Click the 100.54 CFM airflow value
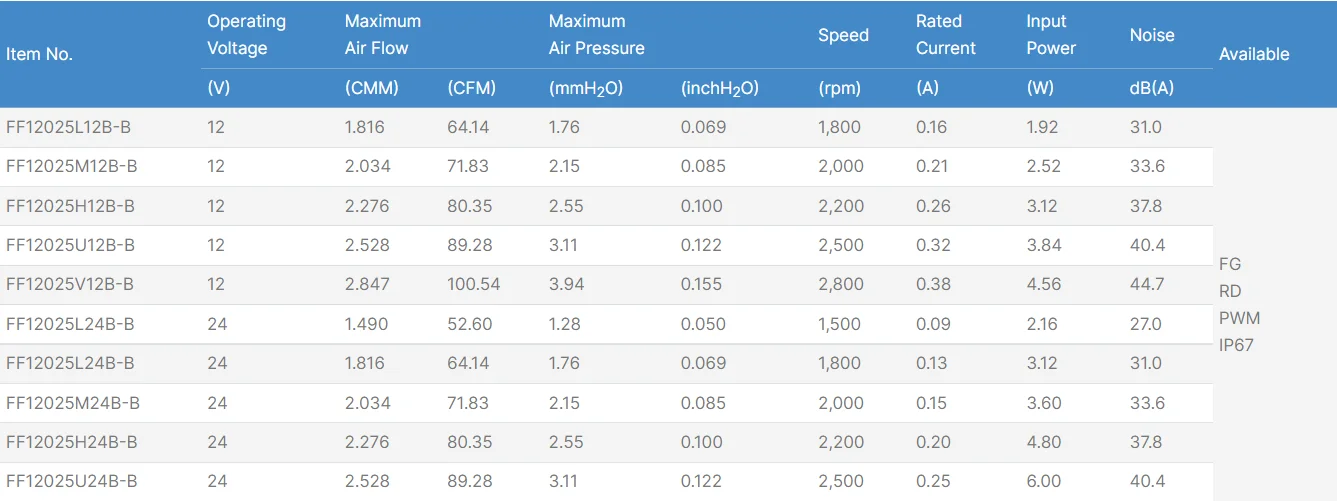1337x501 pixels. click(x=474, y=284)
